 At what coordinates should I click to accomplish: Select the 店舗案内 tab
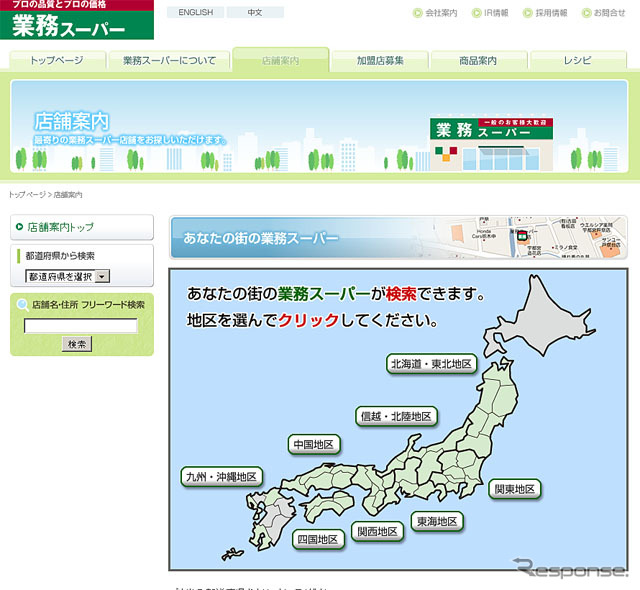pos(280,60)
